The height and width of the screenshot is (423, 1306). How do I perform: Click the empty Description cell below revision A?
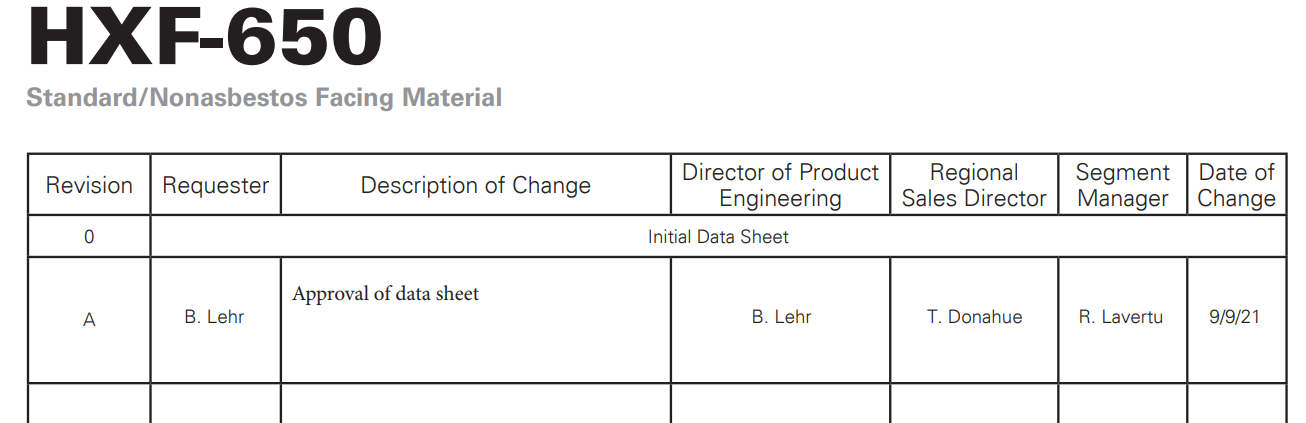click(476, 404)
